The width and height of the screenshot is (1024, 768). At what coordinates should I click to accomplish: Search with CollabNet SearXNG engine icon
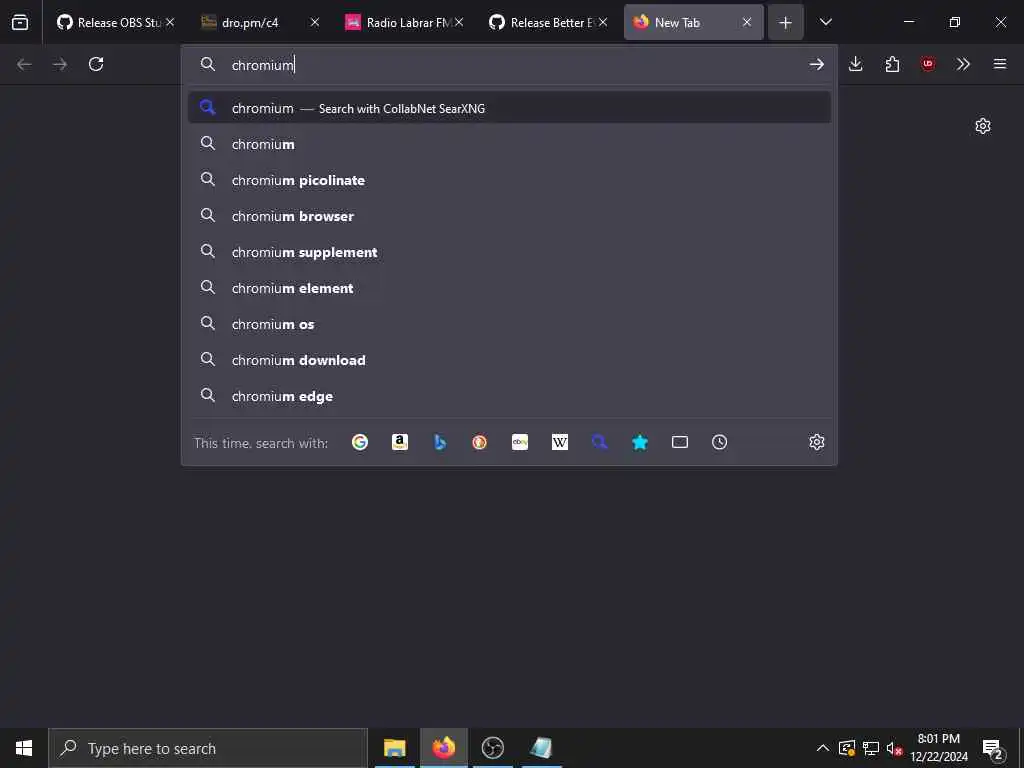pos(600,442)
